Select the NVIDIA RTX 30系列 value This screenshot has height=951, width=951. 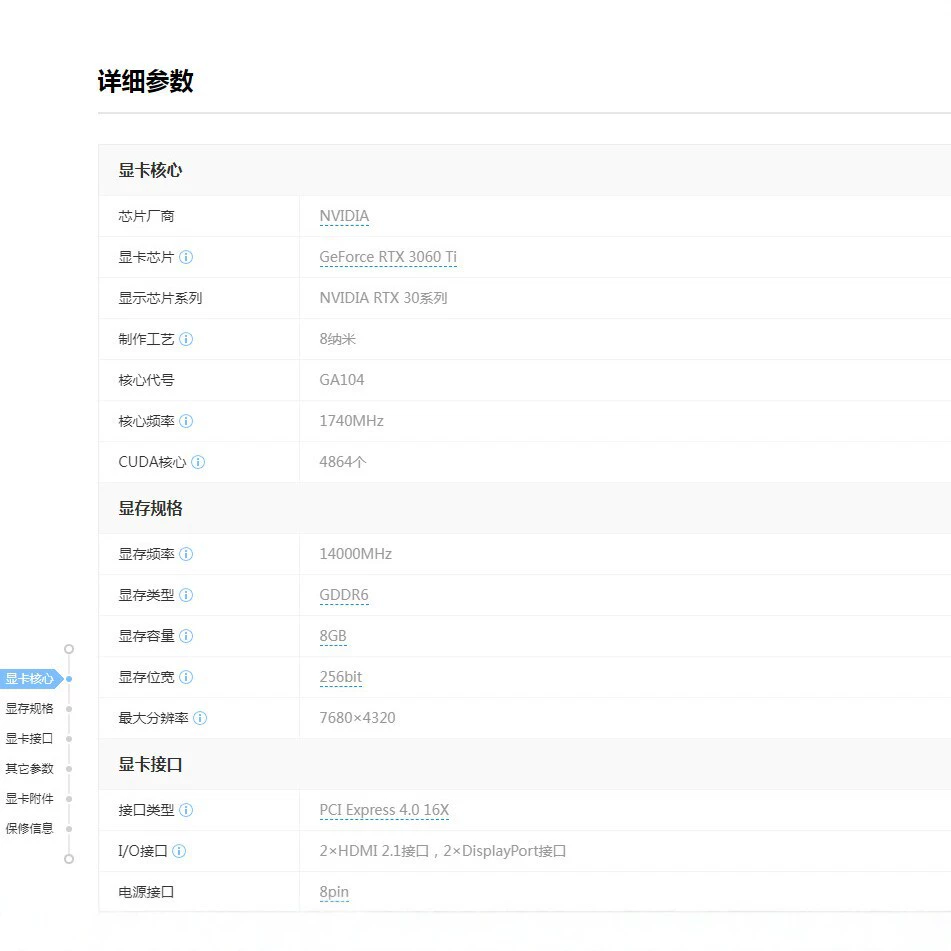point(383,298)
